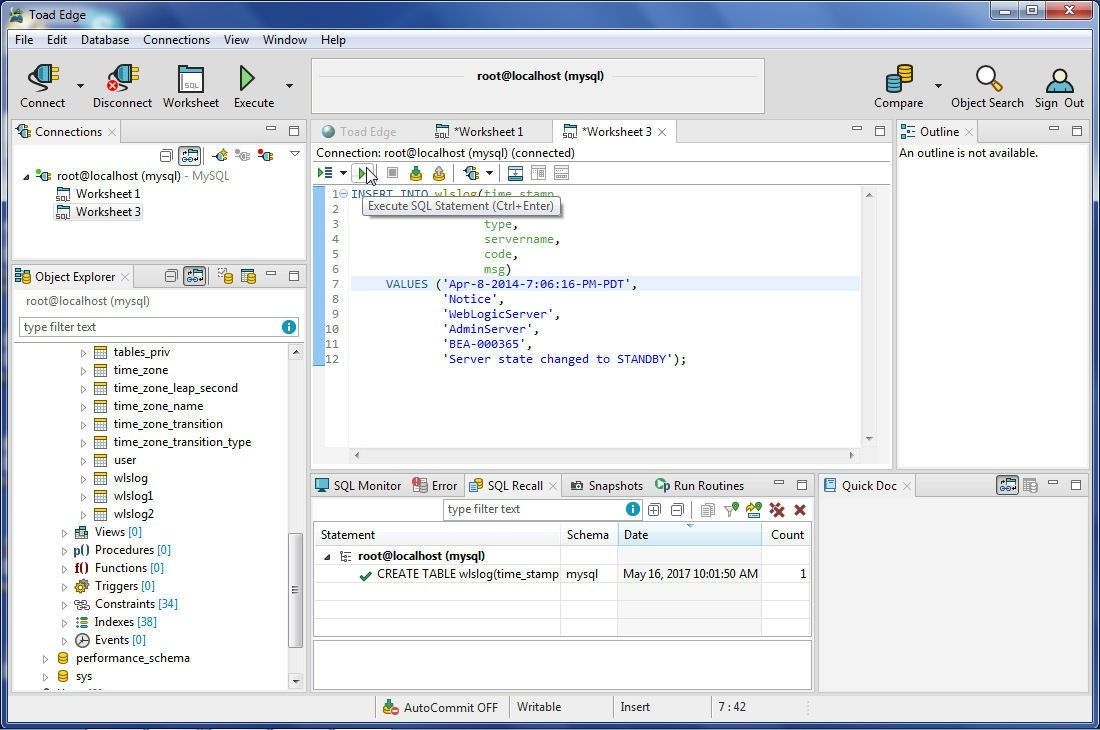Click the Rollback icon in worksheet toolbar
Screen dimensions: 1100x730
(439, 173)
